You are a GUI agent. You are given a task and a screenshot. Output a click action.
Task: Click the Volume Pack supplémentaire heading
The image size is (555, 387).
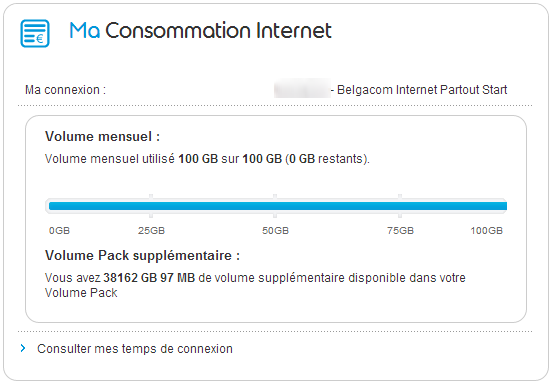coord(143,255)
